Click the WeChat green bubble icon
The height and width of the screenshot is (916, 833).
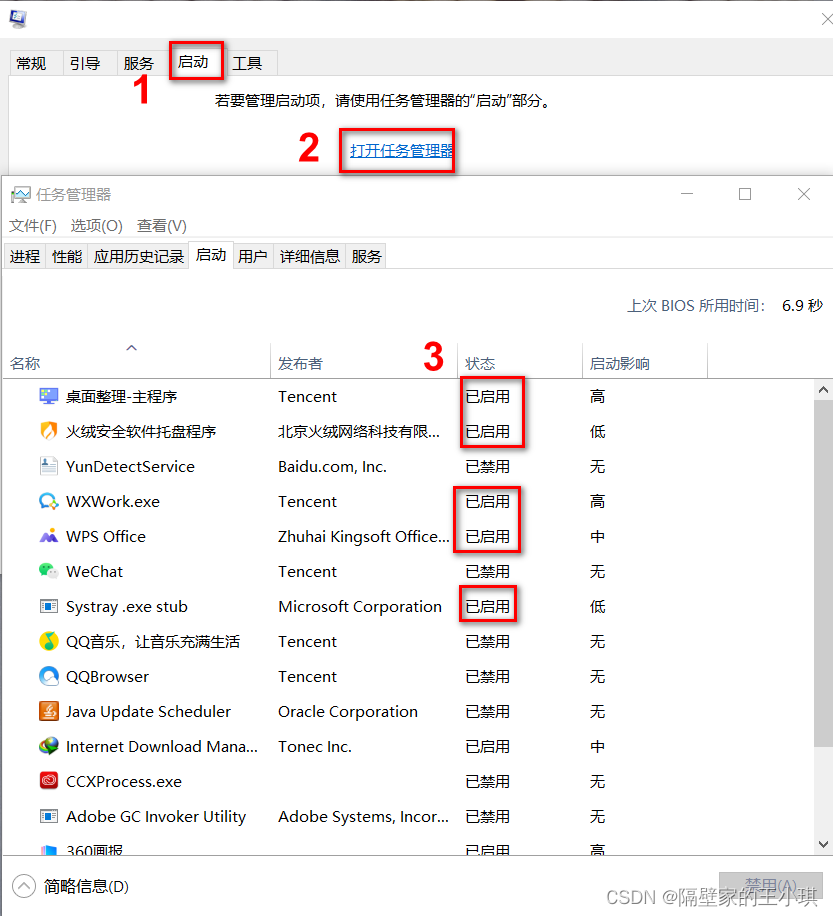coord(48,571)
